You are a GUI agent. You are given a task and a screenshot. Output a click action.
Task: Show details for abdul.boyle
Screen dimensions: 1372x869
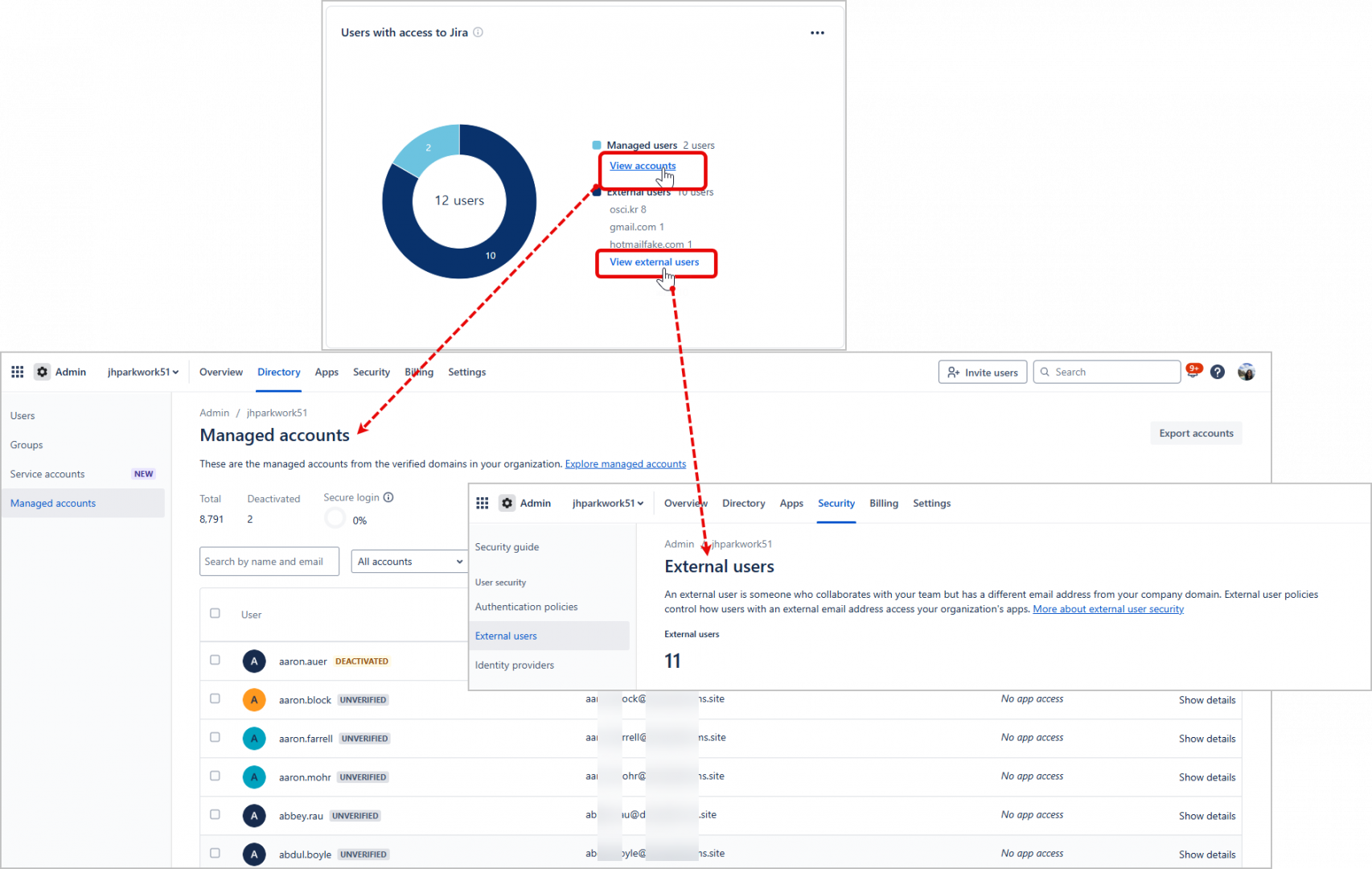coord(1207,855)
